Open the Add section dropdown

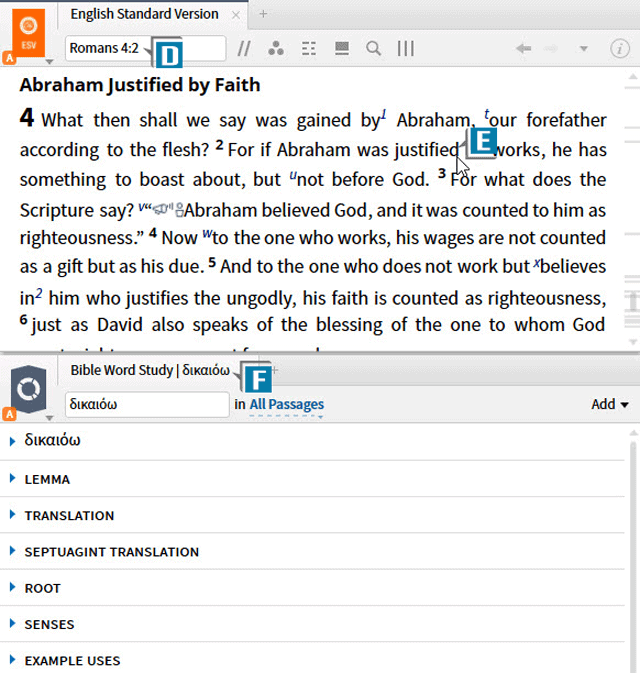tap(610, 404)
